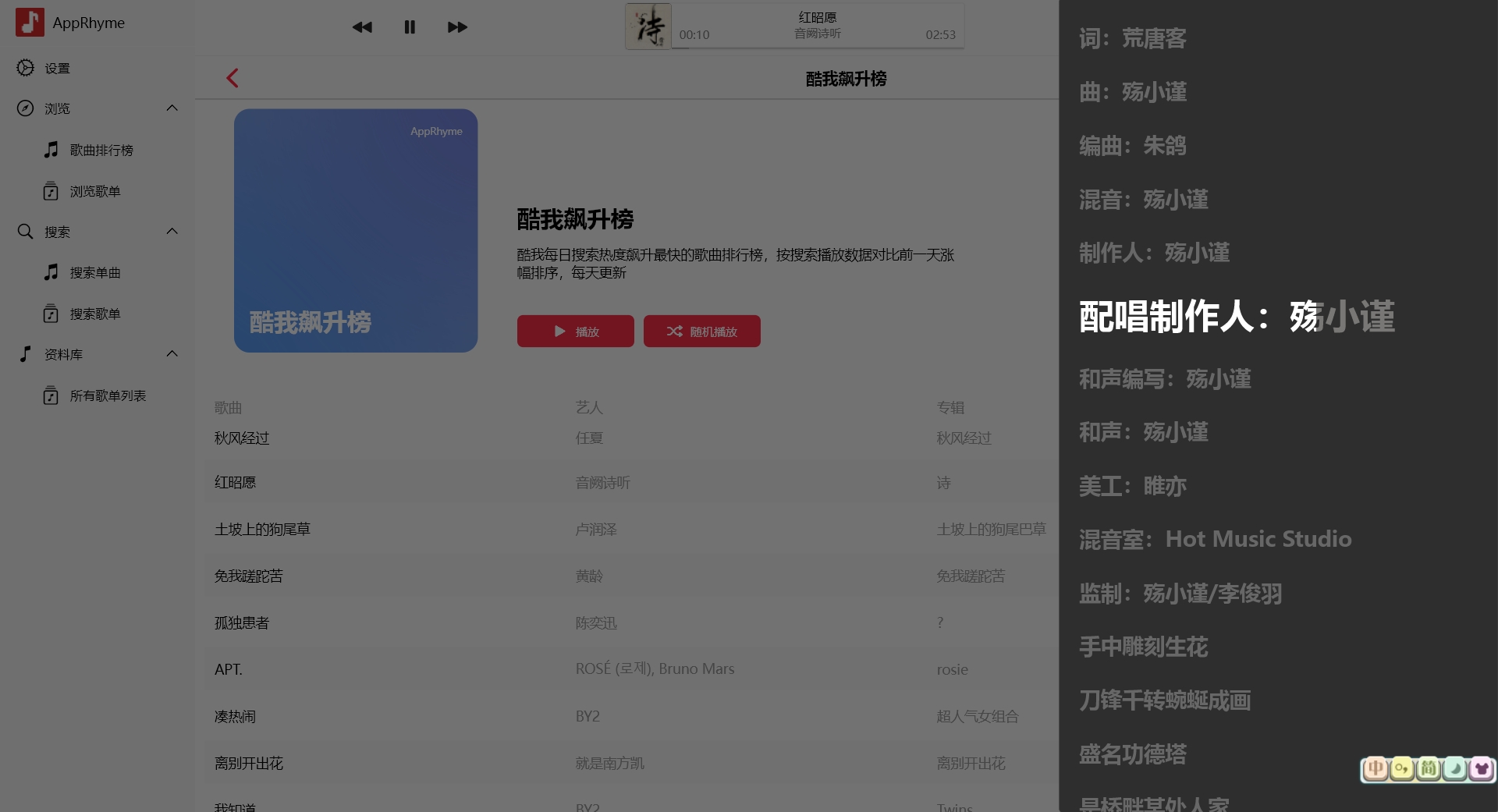
Task: Click playlist icon beside 搜索歌单
Action: pyautogui.click(x=51, y=314)
